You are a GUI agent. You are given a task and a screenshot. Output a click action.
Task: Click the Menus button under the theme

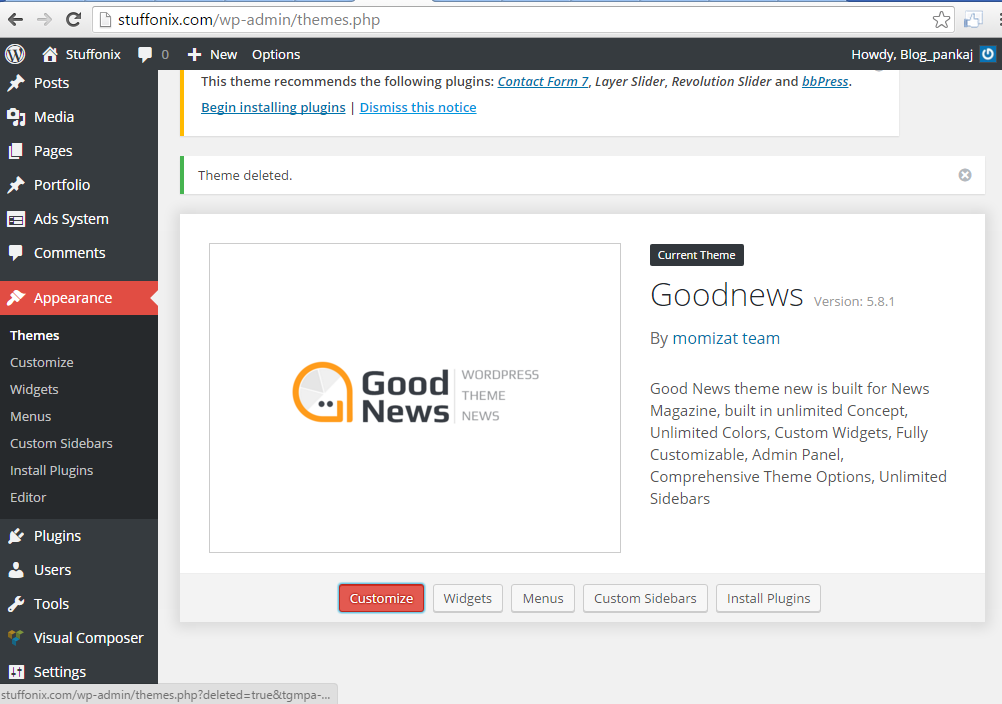[543, 599]
